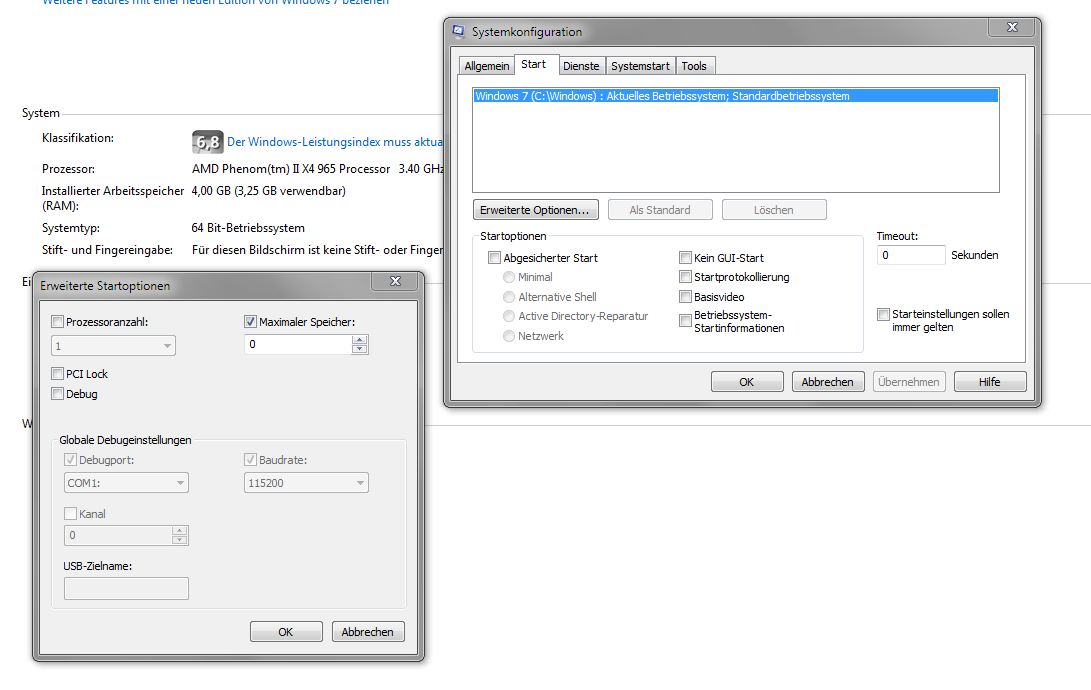Enable Startprotokollierung checkbox
The image size is (1091, 690).
click(x=685, y=277)
